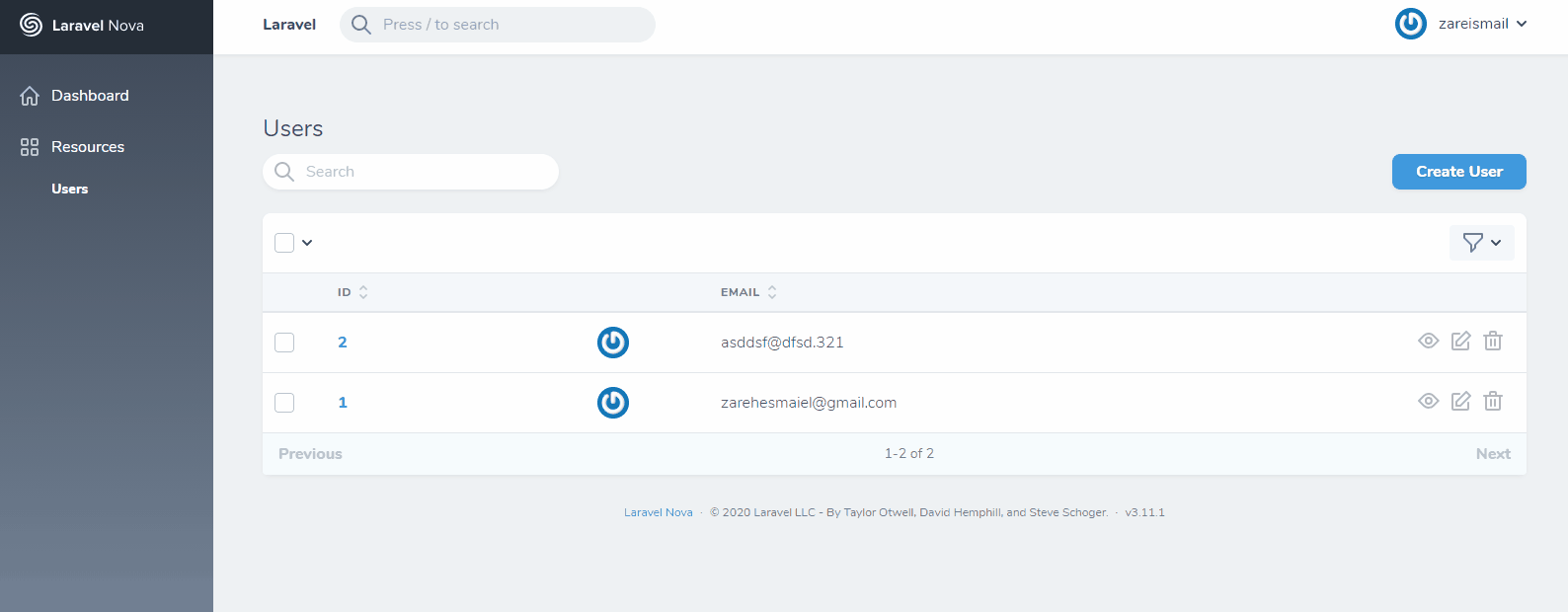This screenshot has width=1568, height=612.
Task: Click the Users page heading
Action: (x=293, y=128)
